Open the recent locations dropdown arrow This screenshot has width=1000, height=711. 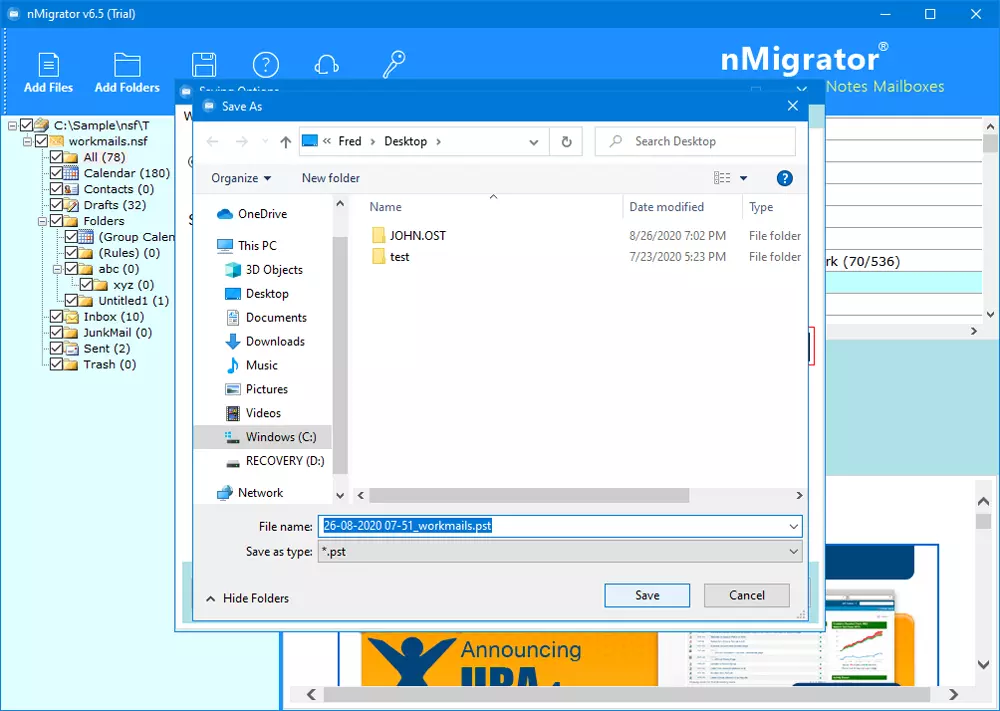click(265, 142)
